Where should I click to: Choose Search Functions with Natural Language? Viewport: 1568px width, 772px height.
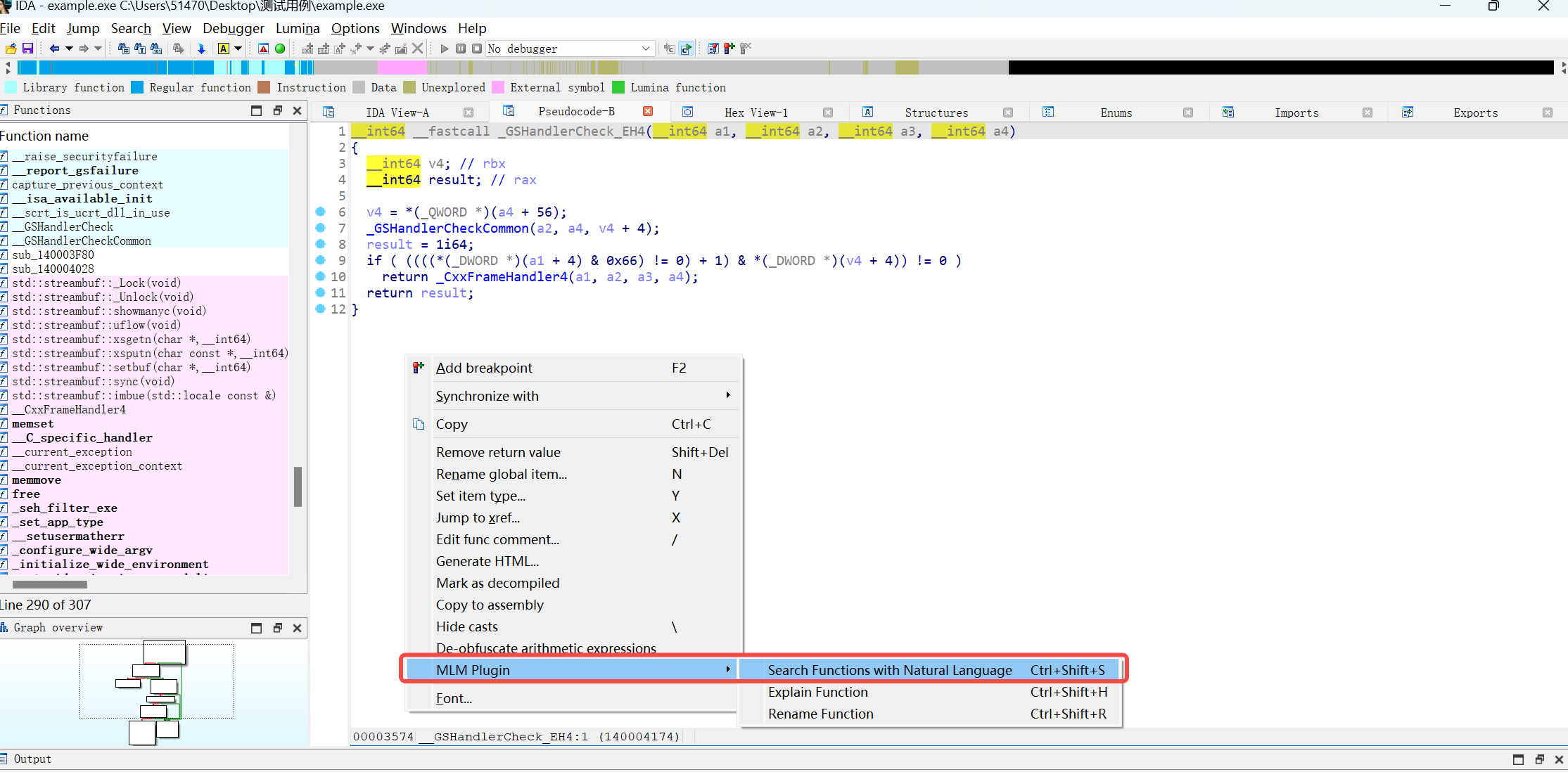click(x=929, y=670)
